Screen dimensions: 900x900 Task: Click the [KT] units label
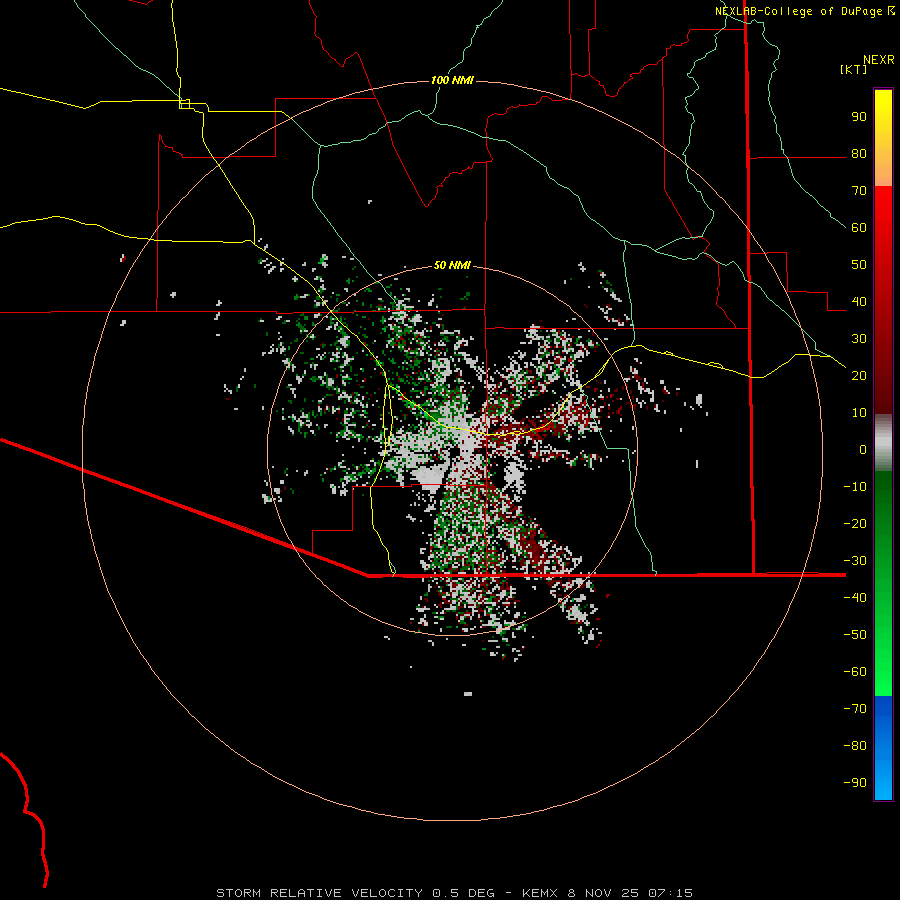(x=853, y=69)
